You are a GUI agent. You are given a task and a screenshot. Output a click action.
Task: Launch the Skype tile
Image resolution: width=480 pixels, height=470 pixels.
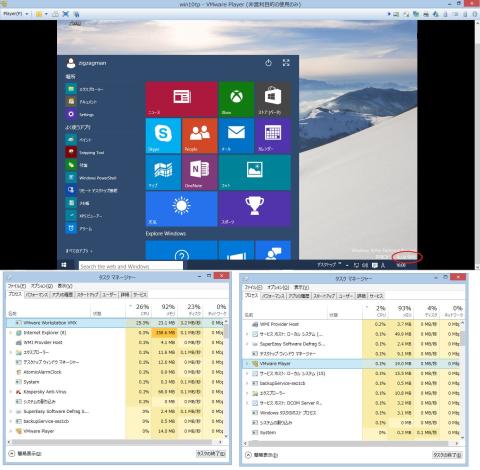tap(163, 136)
